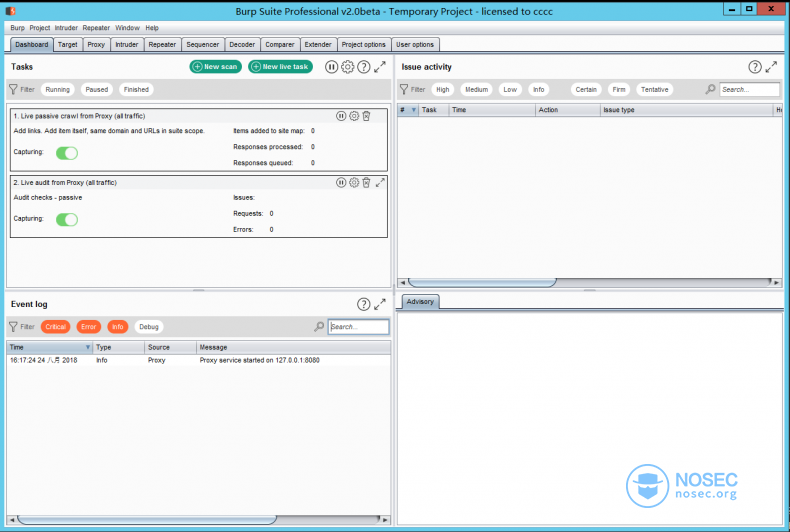Toggle Capturing for Live passive crawl
This screenshot has height=532, width=790.
pos(67,153)
